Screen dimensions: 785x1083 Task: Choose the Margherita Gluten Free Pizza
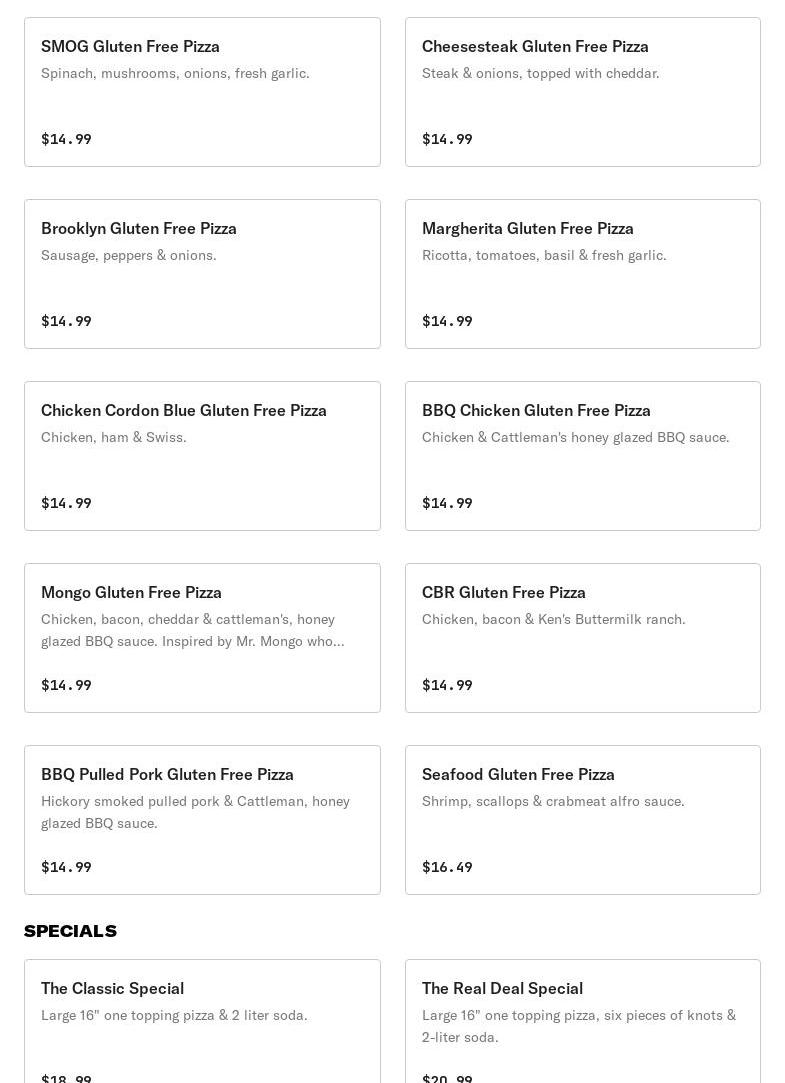[x=582, y=274]
